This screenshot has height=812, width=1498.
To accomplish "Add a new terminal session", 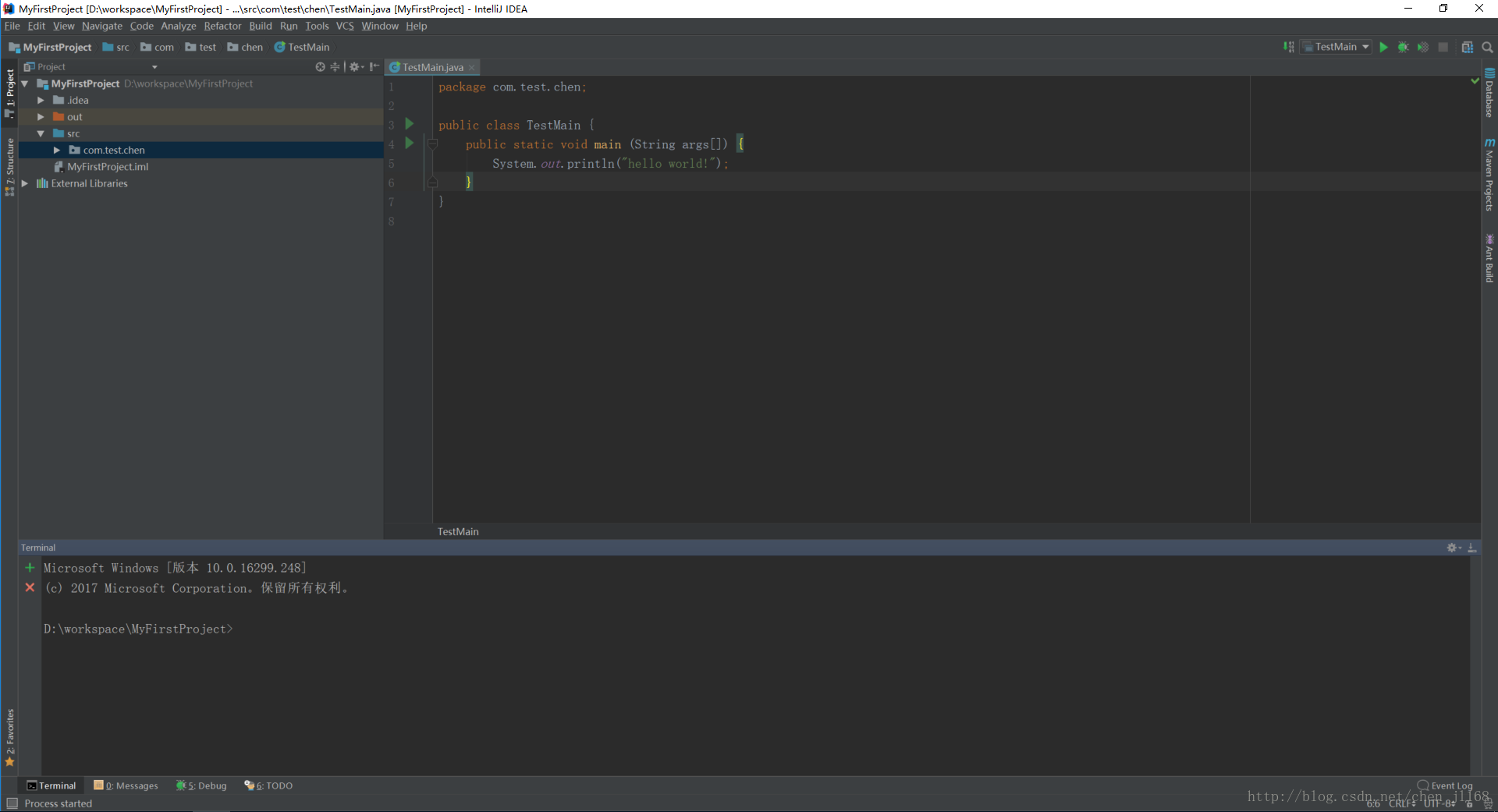I will [30, 568].
